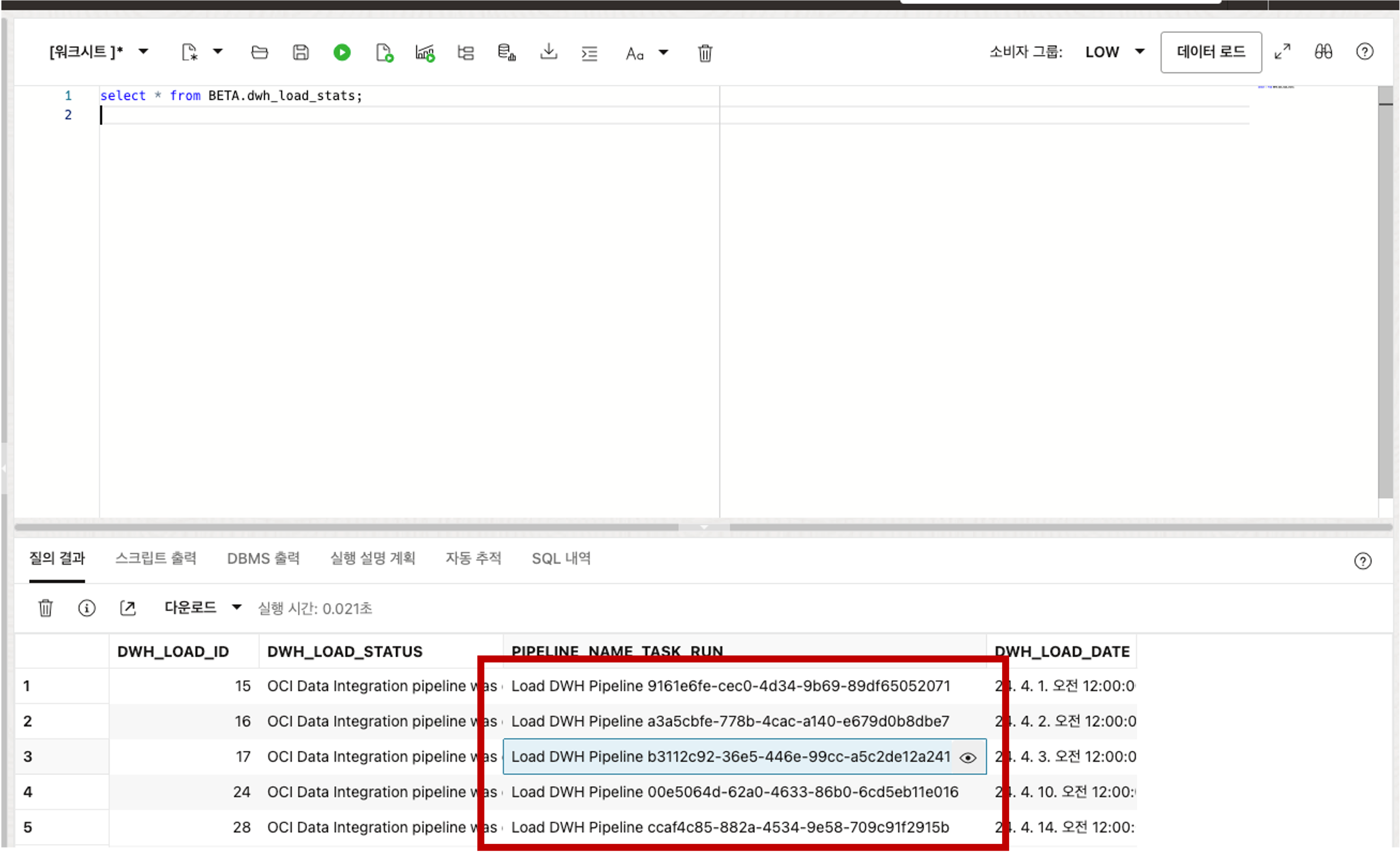
Task: Click the load date cell for 4. 1. 오전
Action: (x=1062, y=686)
